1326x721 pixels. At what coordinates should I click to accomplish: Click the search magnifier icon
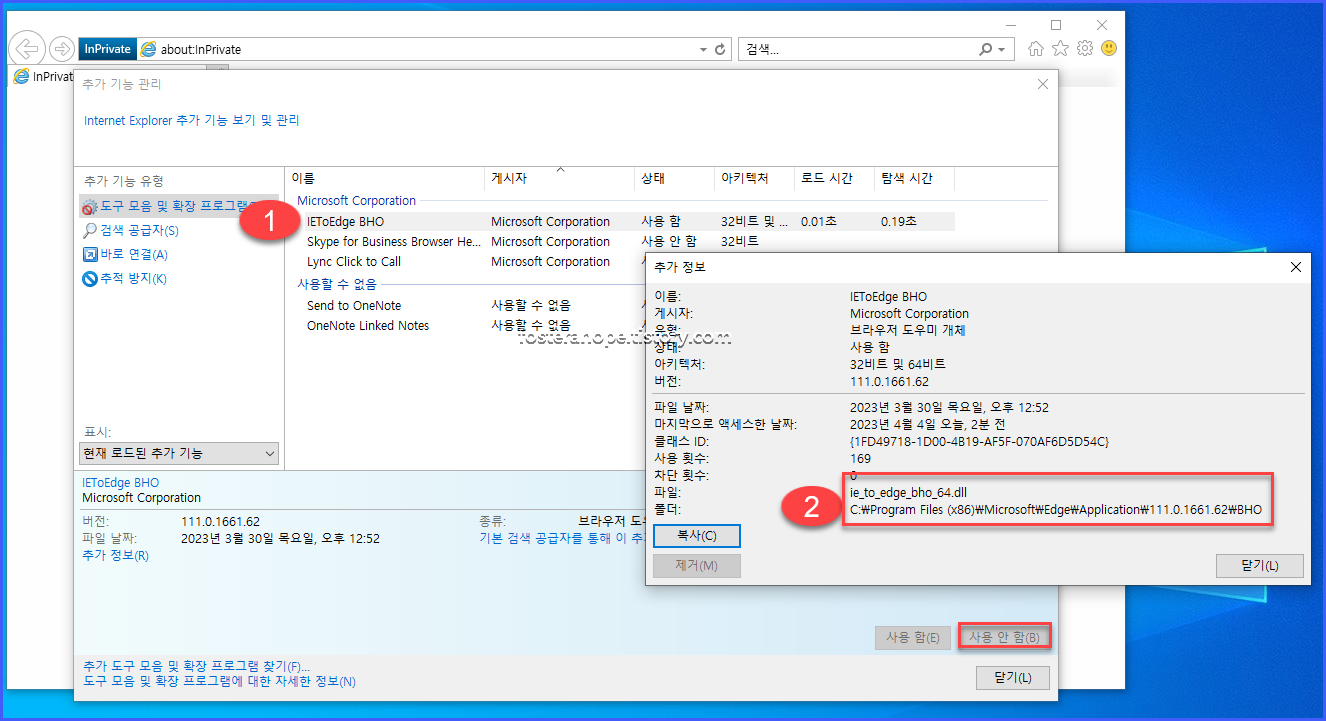987,49
